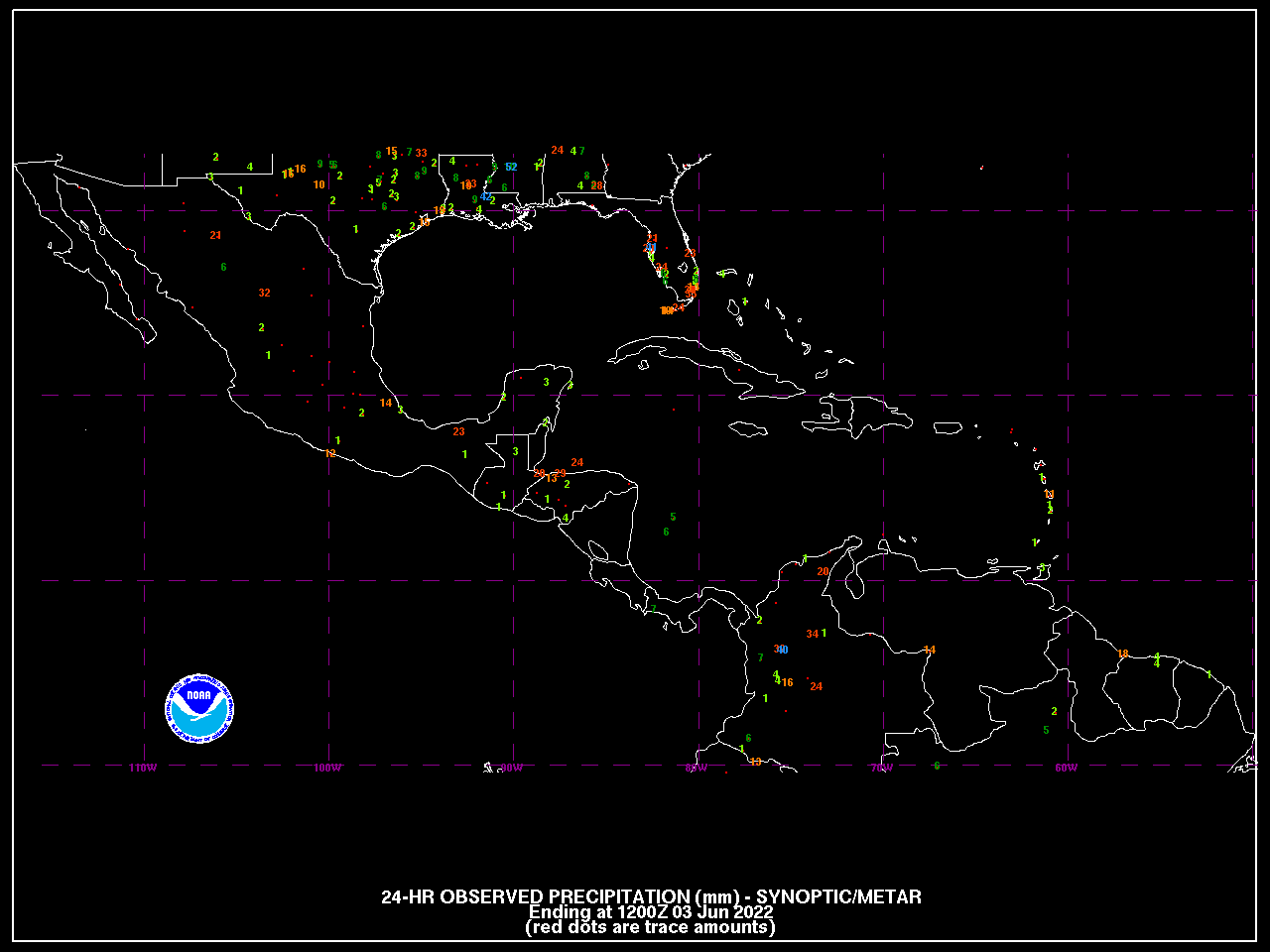1270x952 pixels.
Task: Click the 110W longitude label
Action: point(143,768)
